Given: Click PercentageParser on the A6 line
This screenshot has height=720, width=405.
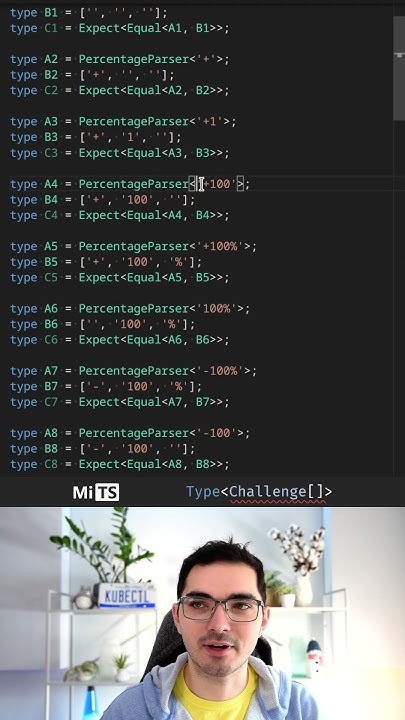Looking at the screenshot, I should pos(134,309).
